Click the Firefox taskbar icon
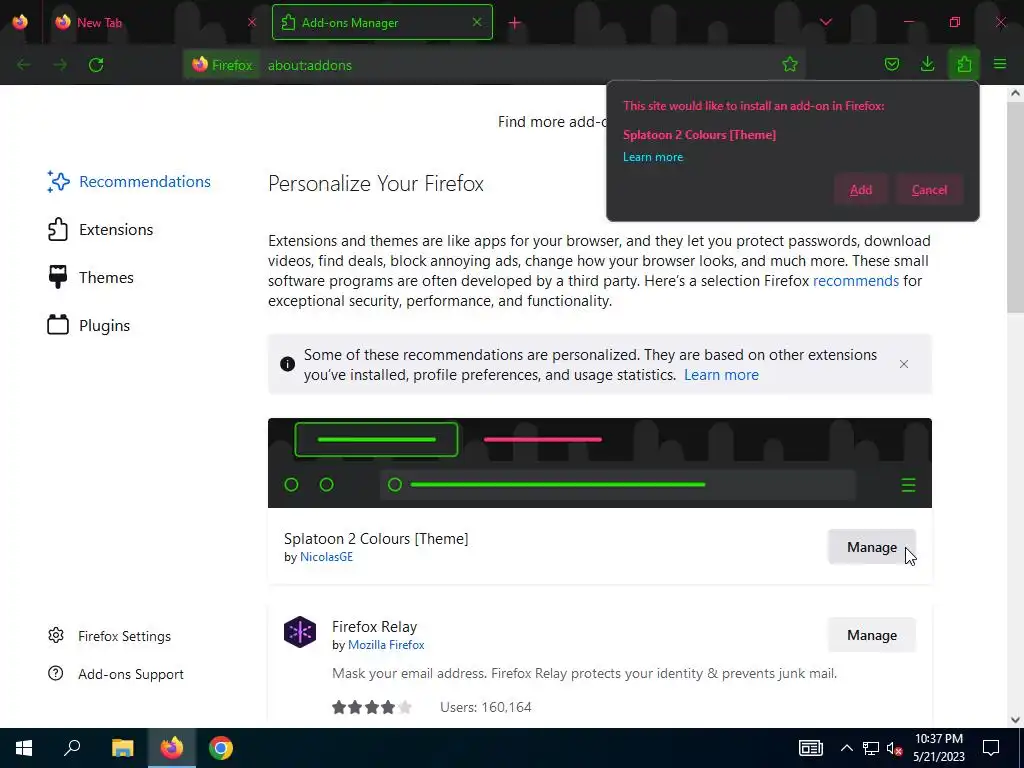 point(172,748)
